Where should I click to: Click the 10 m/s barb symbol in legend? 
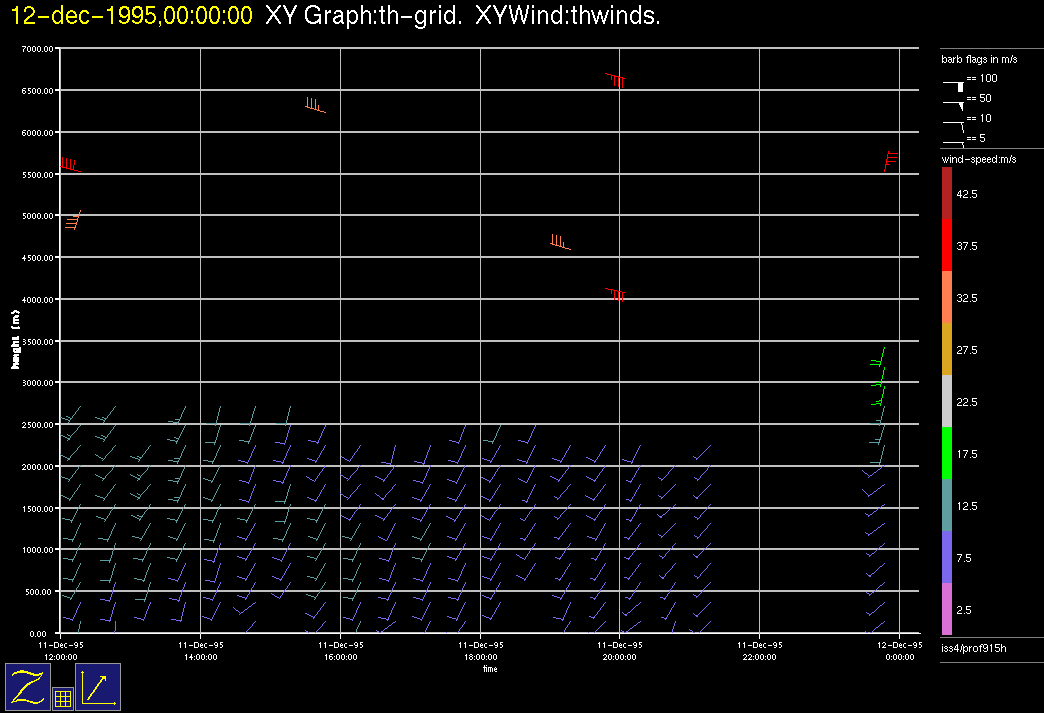tap(955, 123)
